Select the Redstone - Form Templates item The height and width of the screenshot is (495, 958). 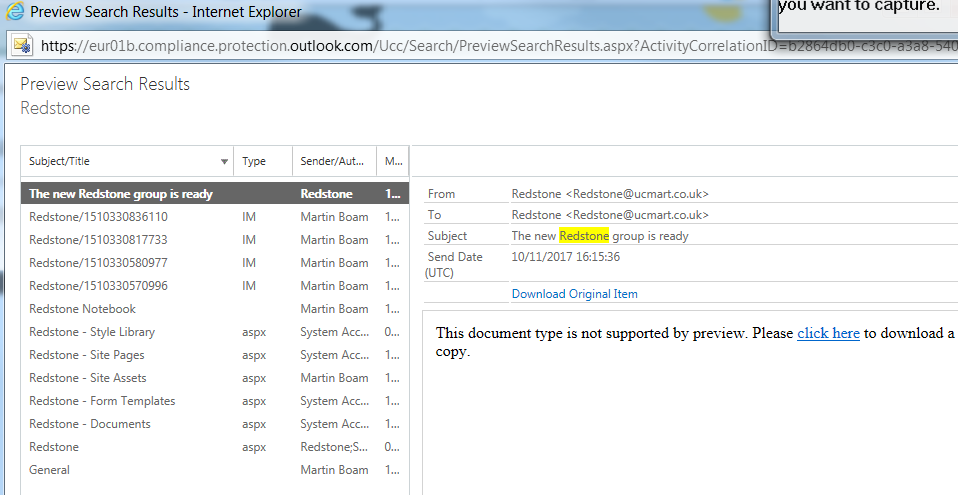coord(102,401)
